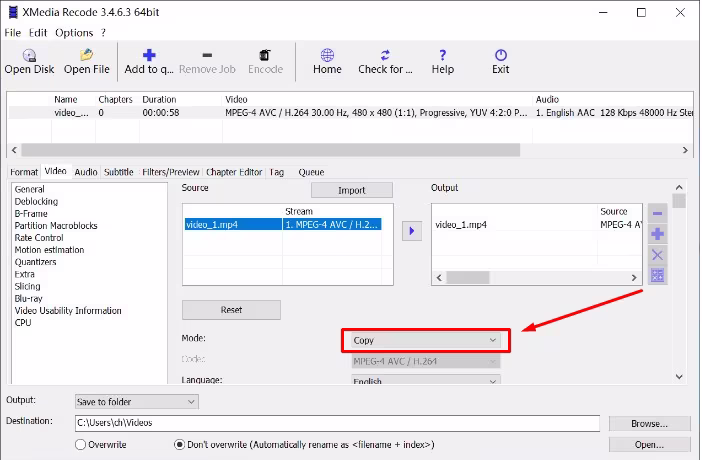Open the Help question mark icon

pos(442,55)
